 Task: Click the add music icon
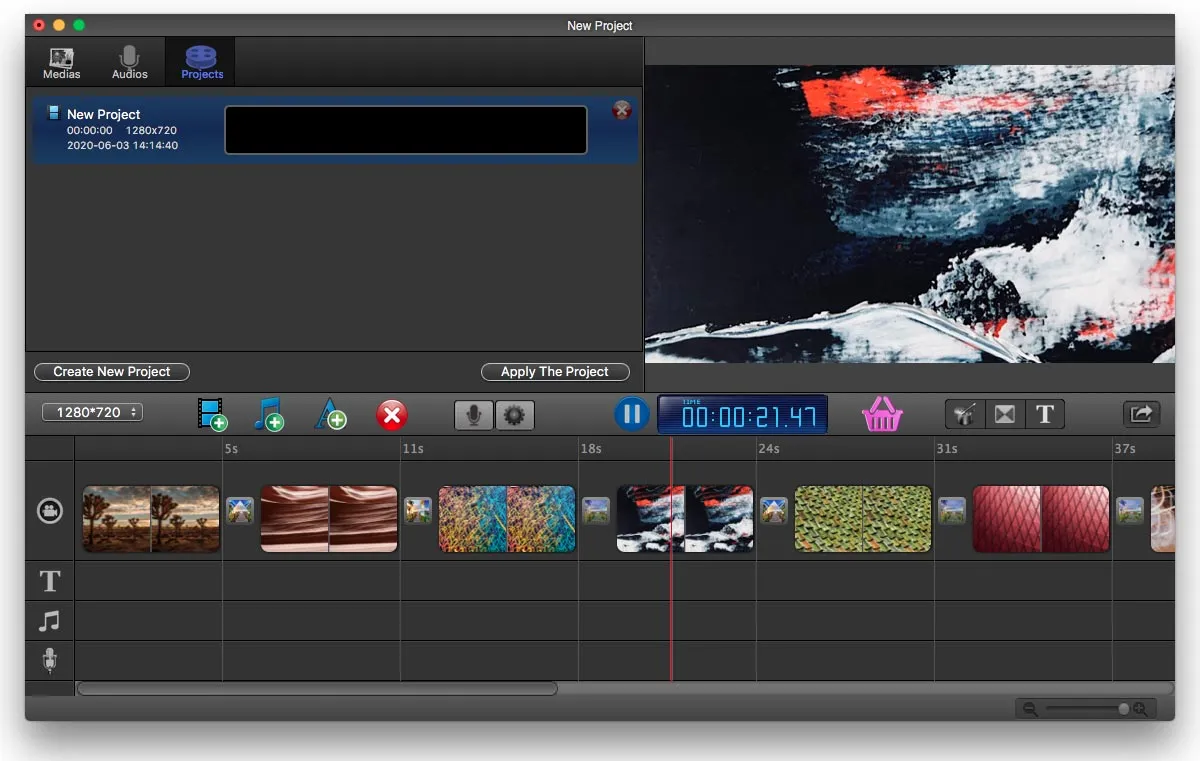click(268, 413)
